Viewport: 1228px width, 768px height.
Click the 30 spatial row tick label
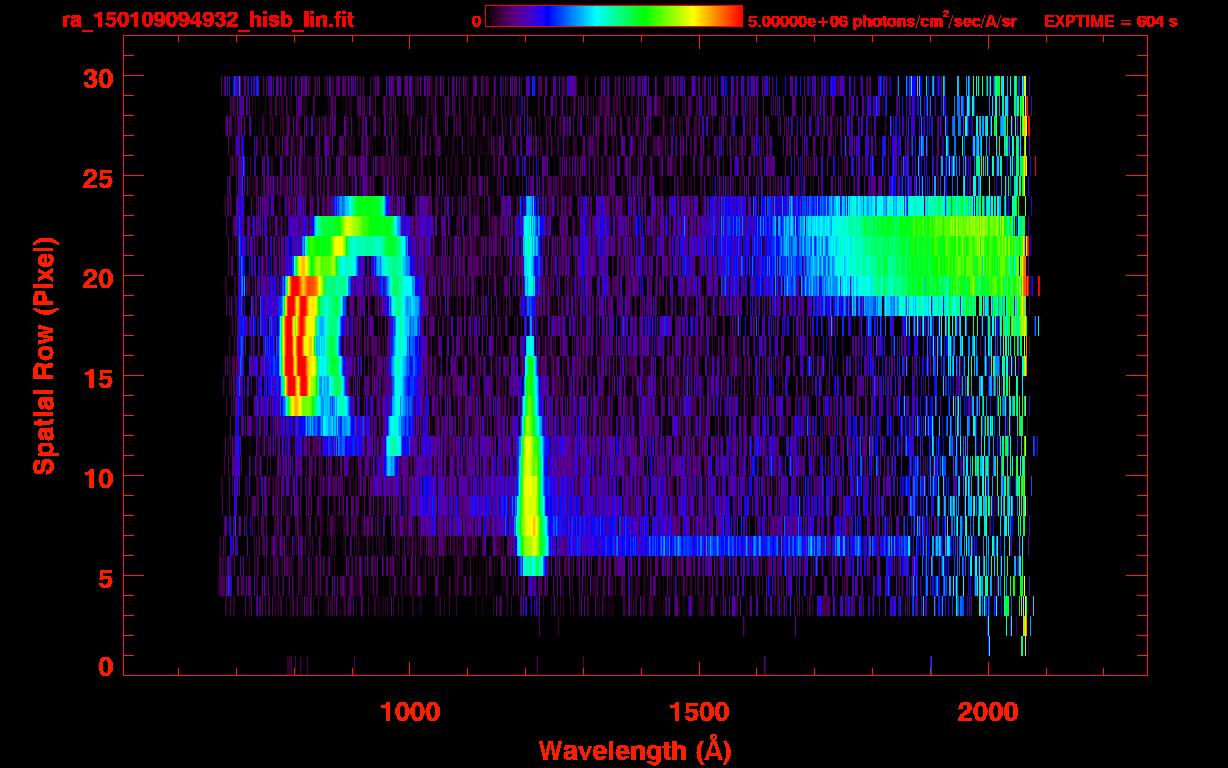(98, 77)
